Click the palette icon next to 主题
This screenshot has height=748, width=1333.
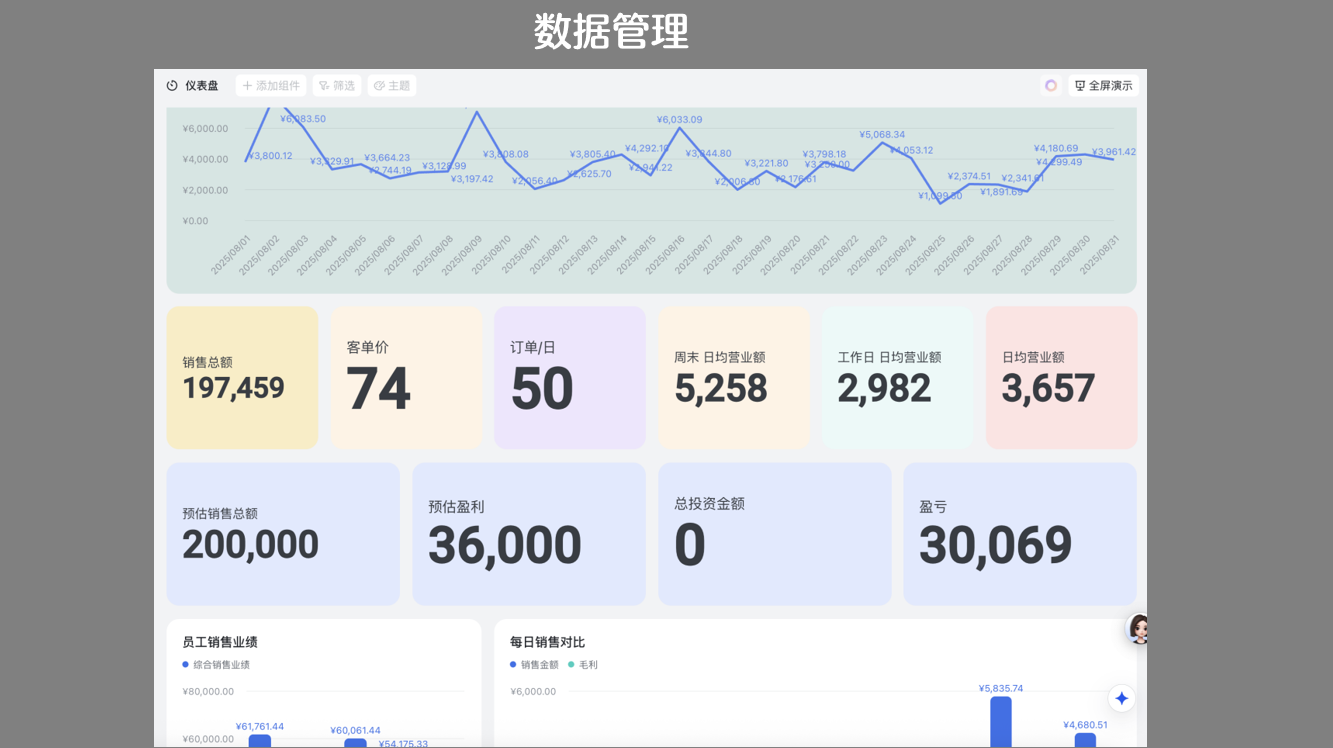[379, 86]
